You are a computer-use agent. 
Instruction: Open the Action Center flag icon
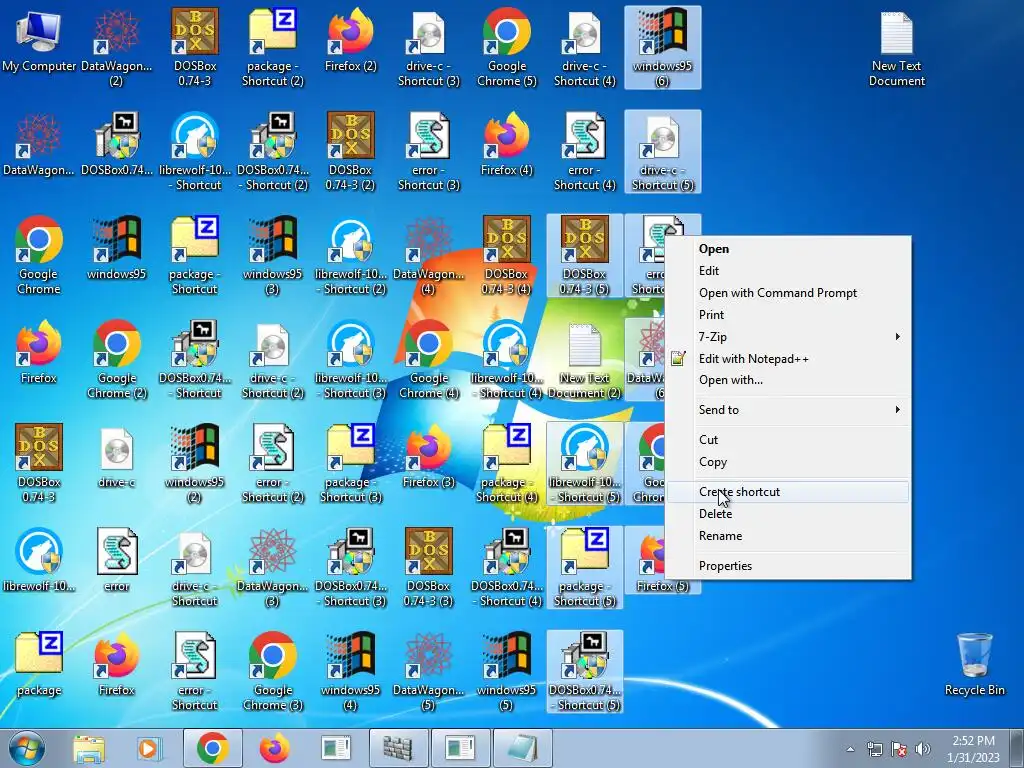coord(899,749)
